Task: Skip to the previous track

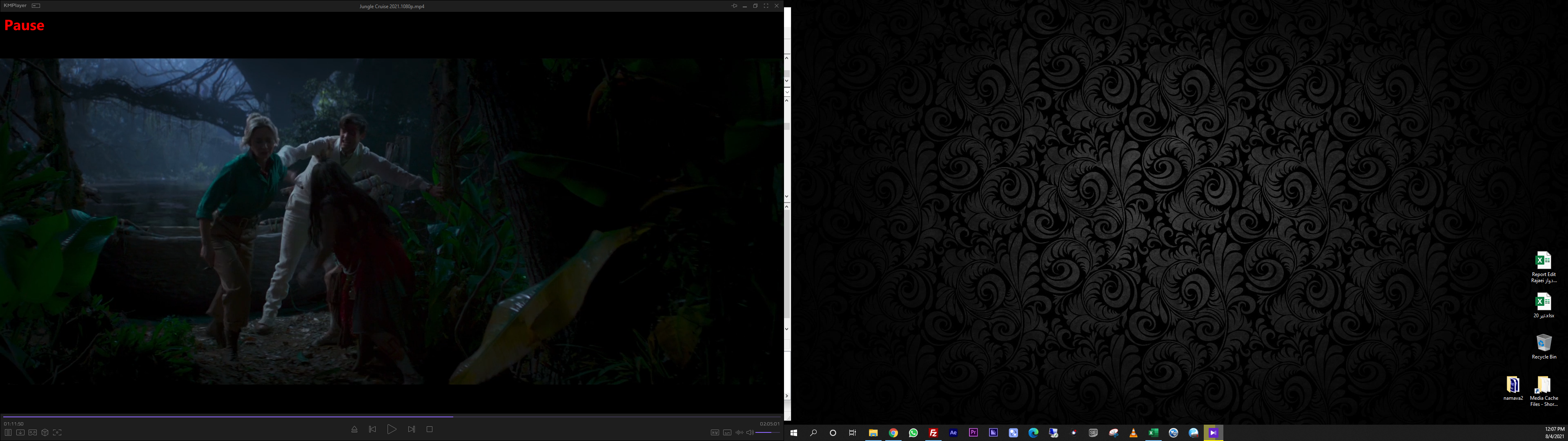Action: coord(372,430)
